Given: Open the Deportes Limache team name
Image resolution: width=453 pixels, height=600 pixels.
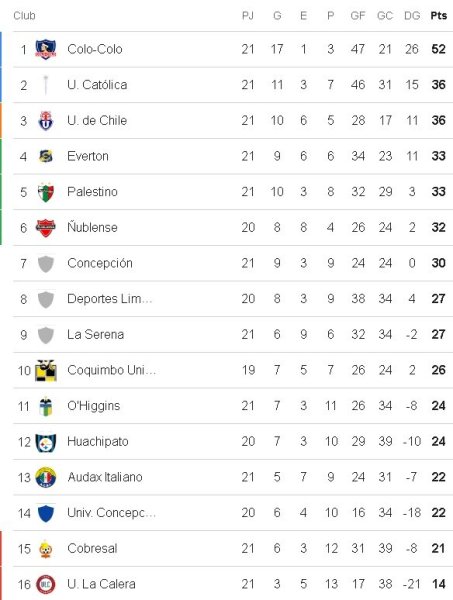Looking at the screenshot, I should [109, 299].
